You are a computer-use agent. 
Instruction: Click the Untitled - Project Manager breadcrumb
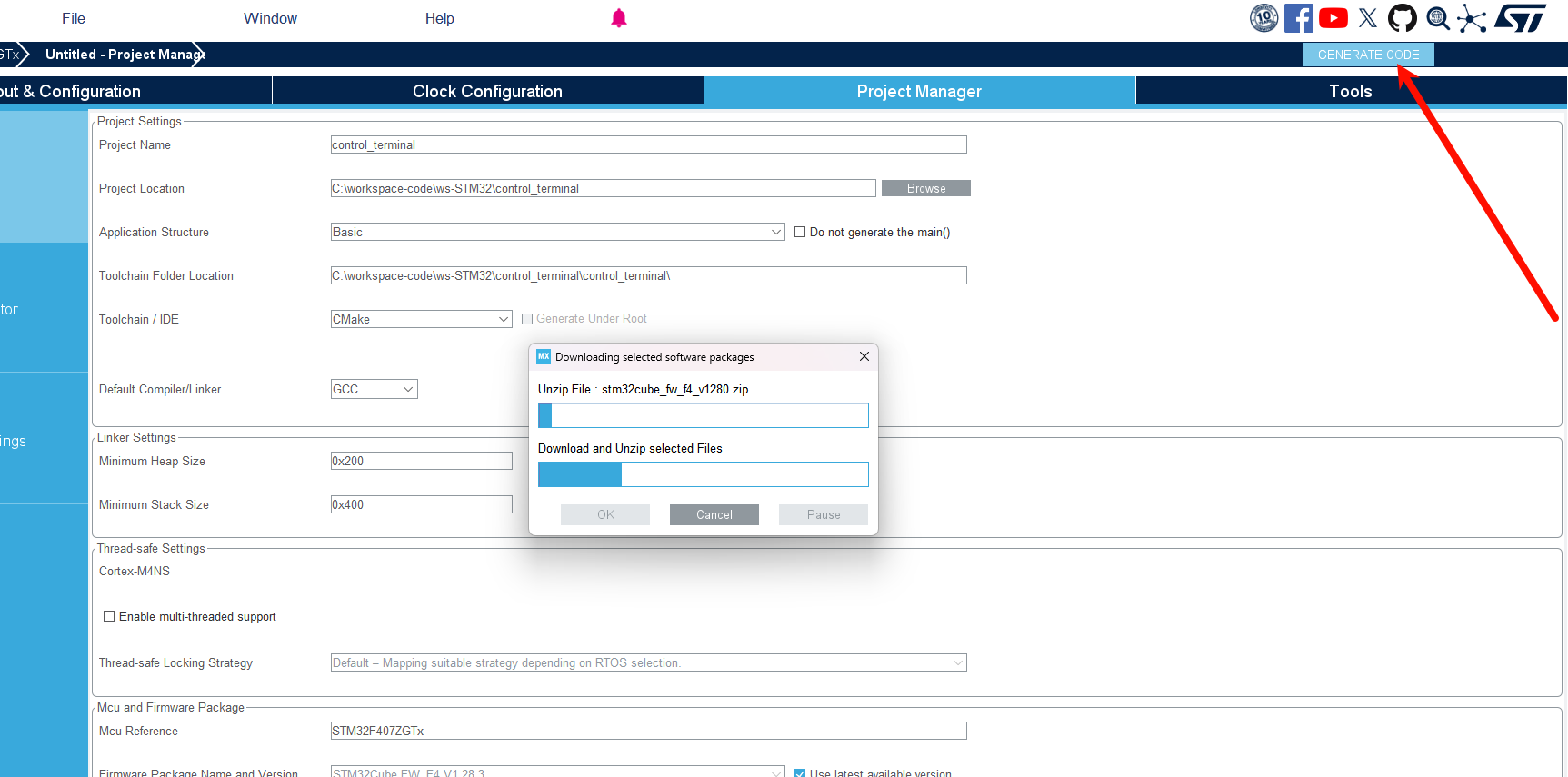point(125,55)
